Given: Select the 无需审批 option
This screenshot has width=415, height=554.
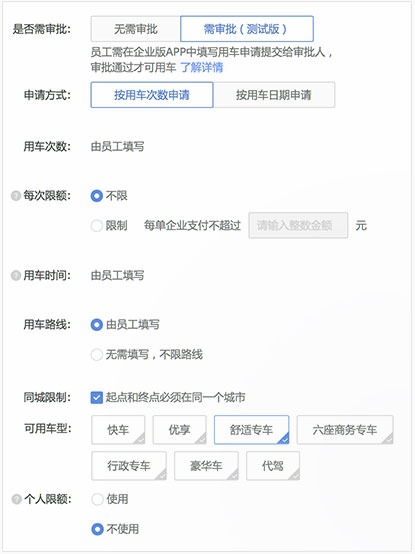Looking at the screenshot, I should pyautogui.click(x=136, y=29).
